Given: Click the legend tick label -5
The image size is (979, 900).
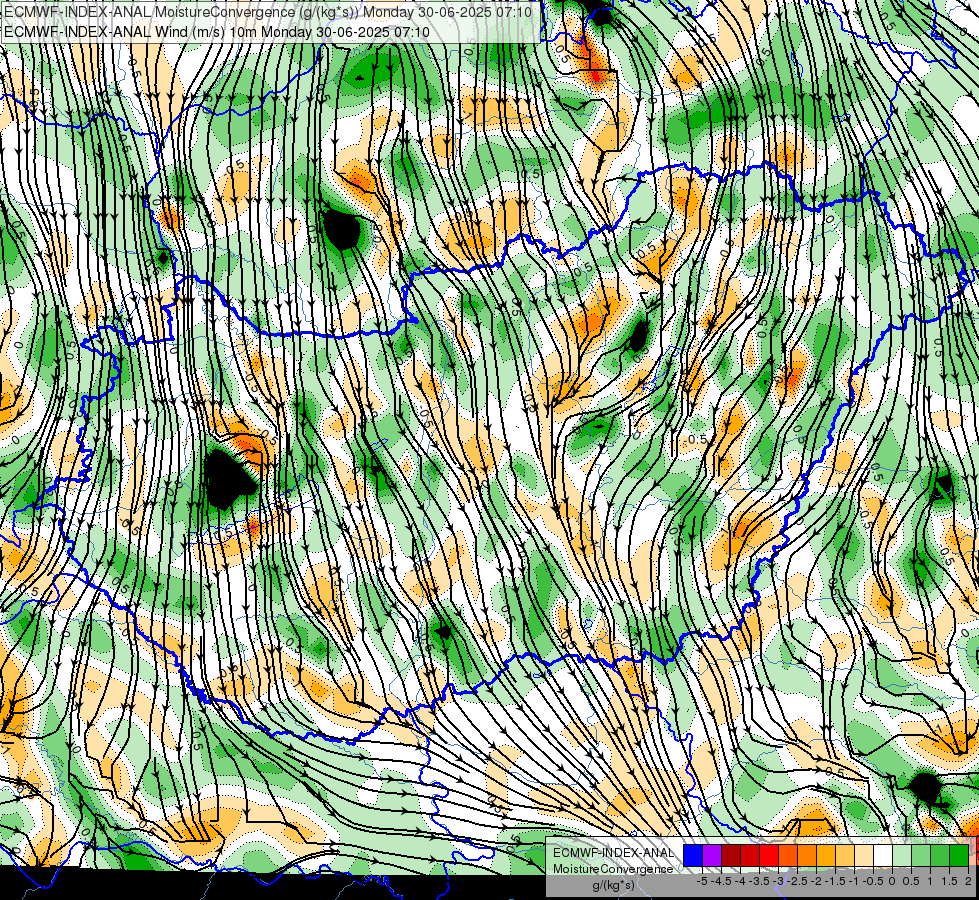Looking at the screenshot, I should click(702, 881).
